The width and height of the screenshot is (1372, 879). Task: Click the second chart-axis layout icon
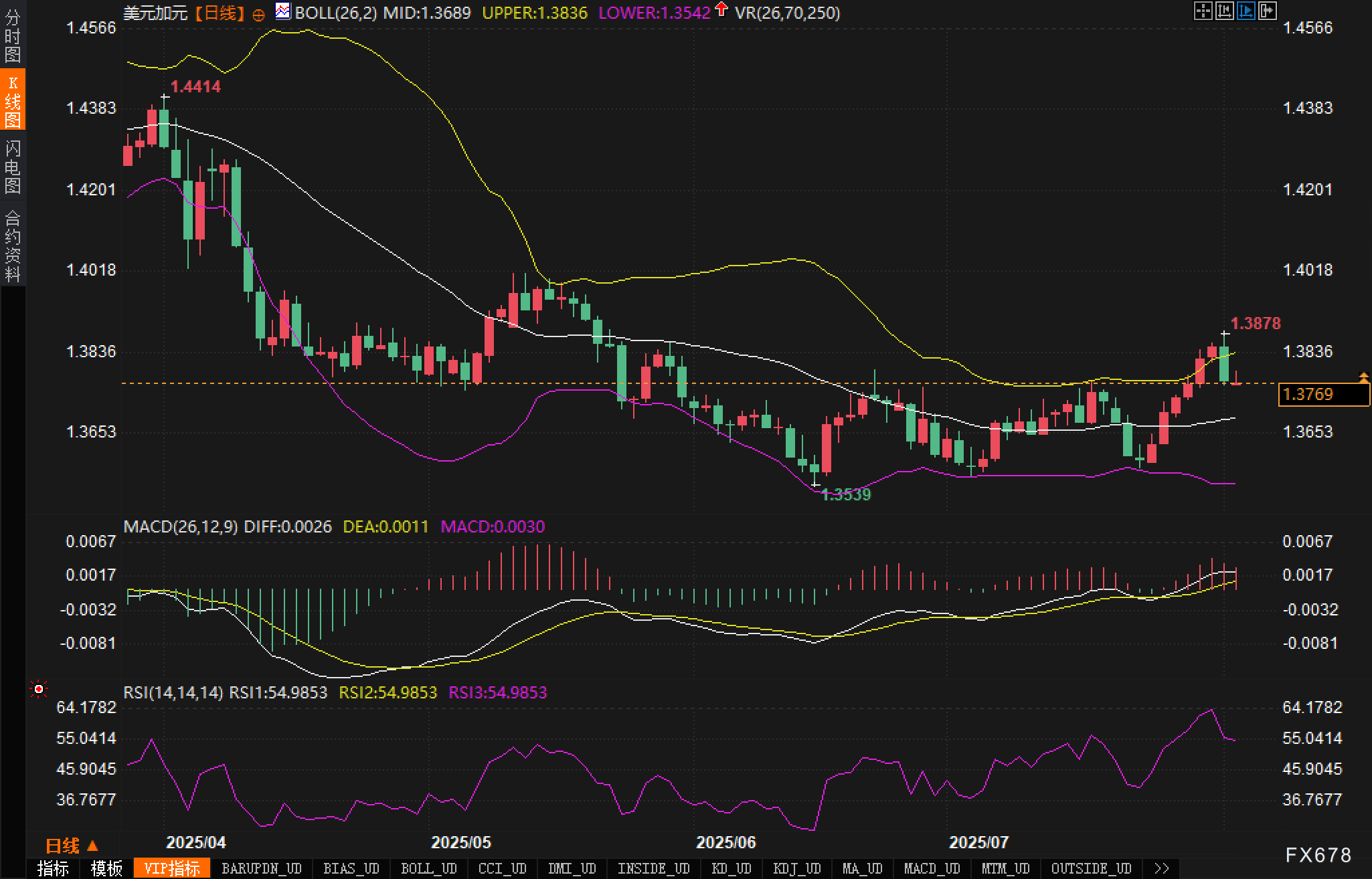coord(1224,11)
